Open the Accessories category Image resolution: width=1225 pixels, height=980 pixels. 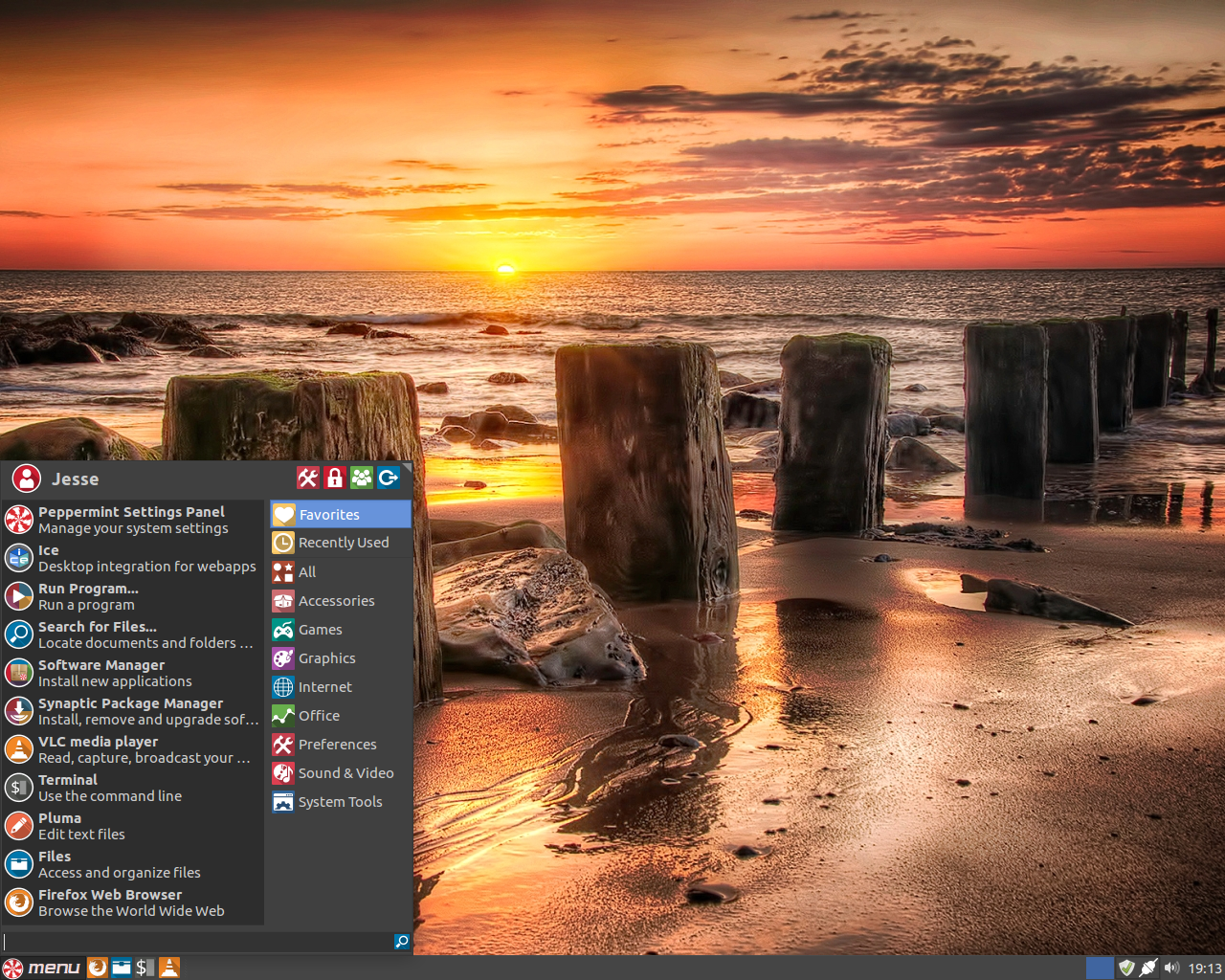pyautogui.click(x=341, y=600)
